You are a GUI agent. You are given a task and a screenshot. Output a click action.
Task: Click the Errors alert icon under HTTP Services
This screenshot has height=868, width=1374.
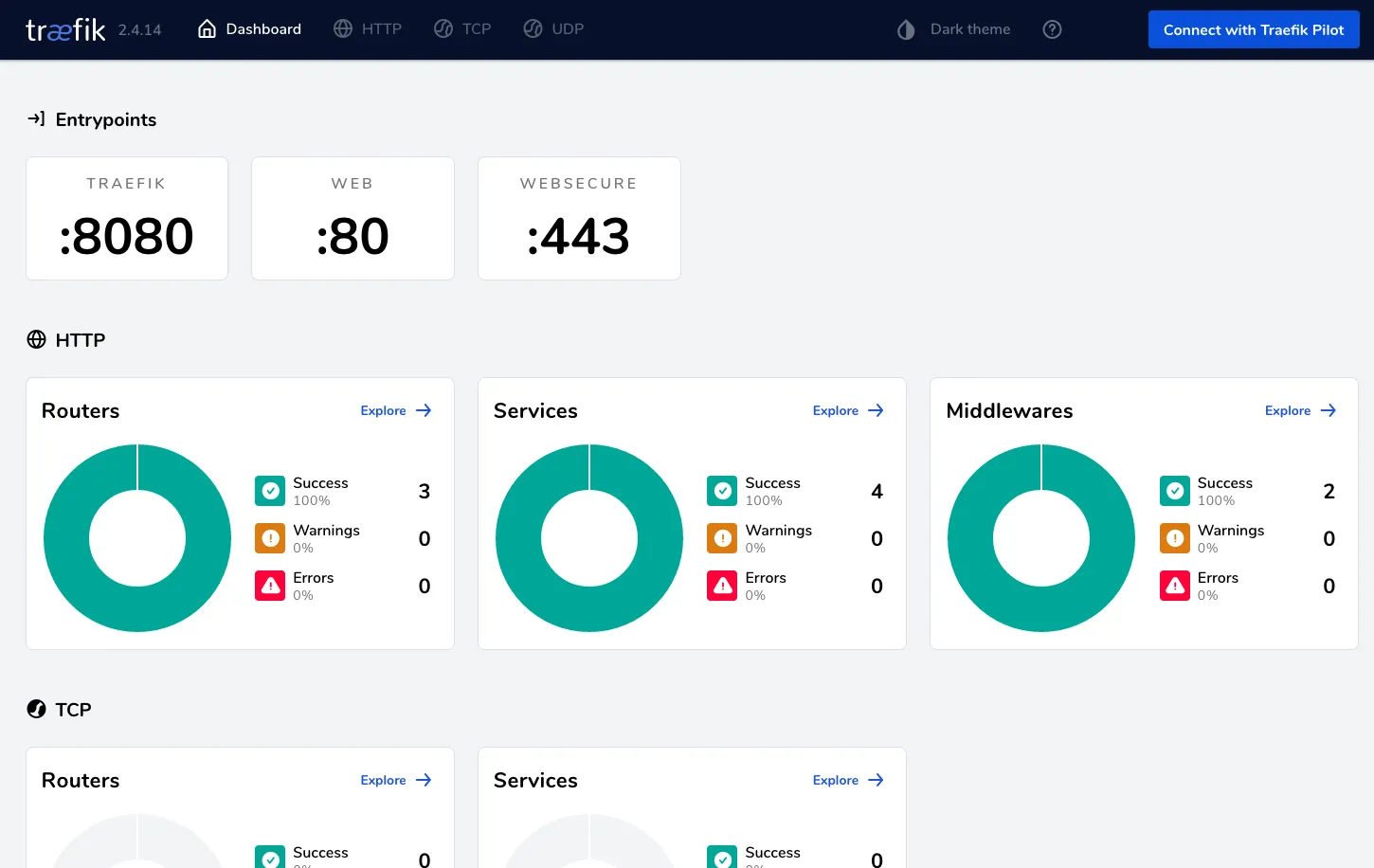[722, 585]
